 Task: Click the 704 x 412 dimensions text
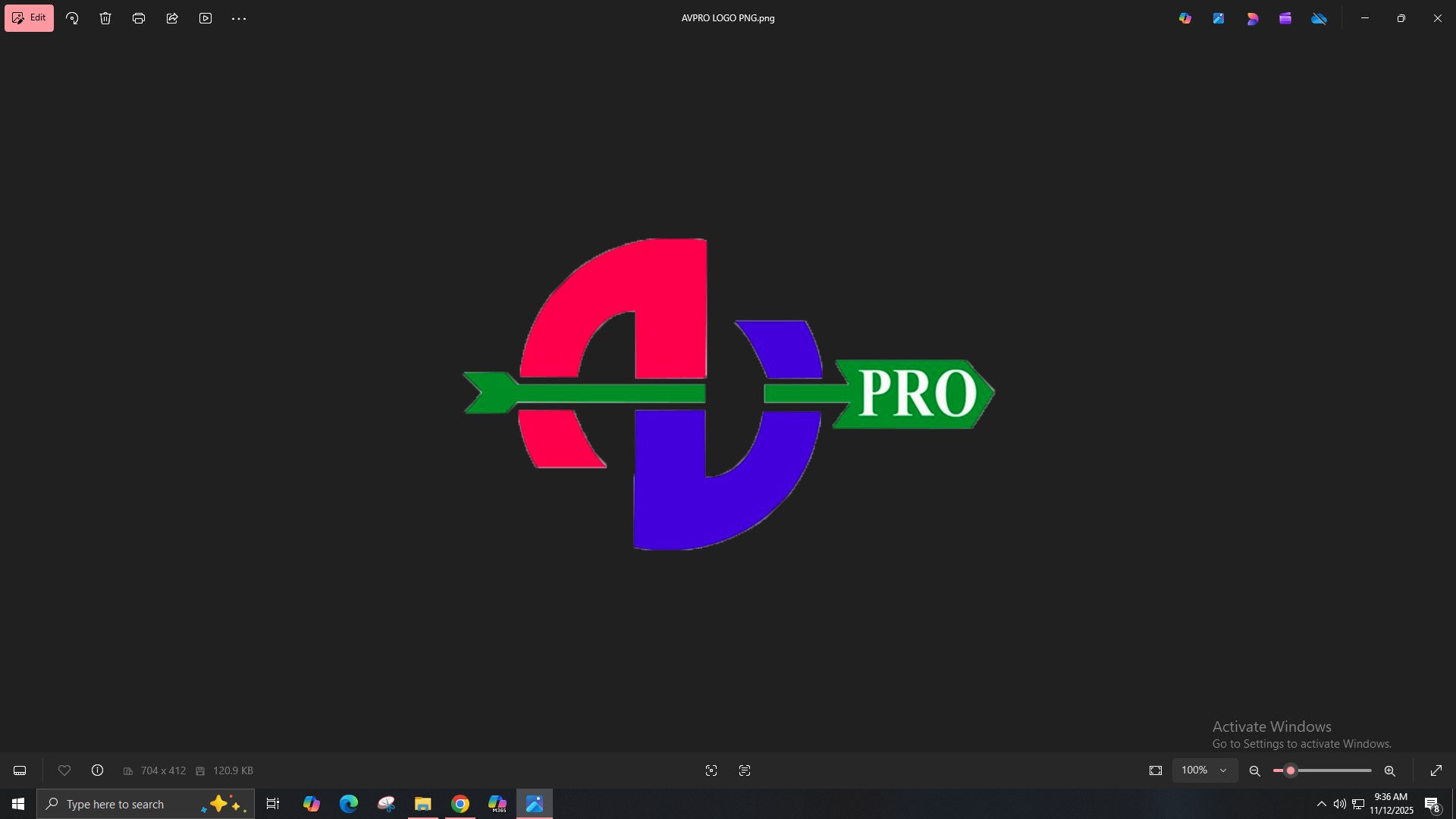163,770
